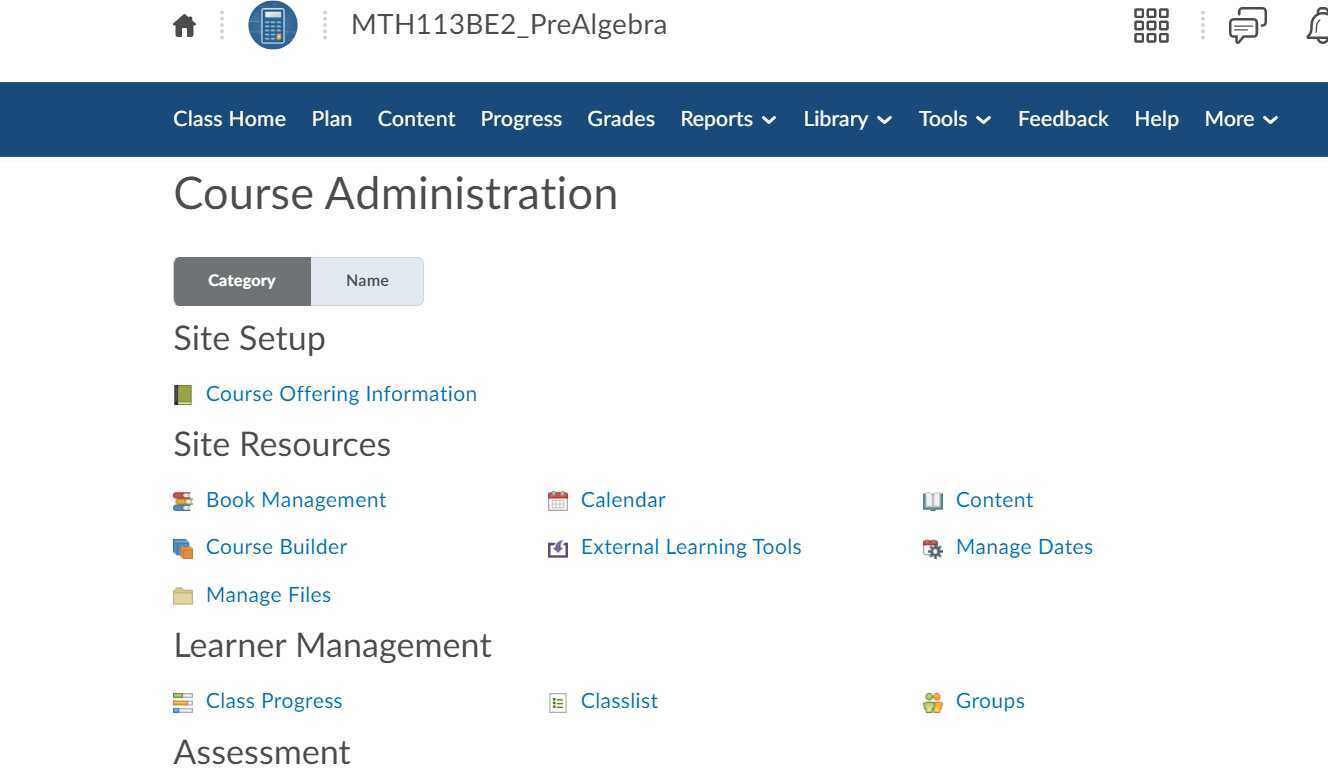Click the Course Builder blocks icon
1328x780 pixels.
tap(182, 548)
